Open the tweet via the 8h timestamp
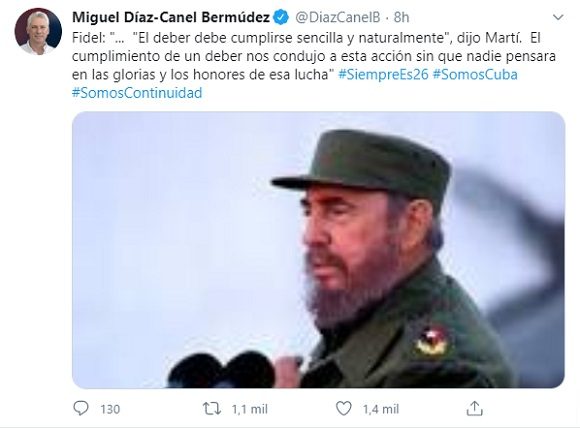Viewport: 580px width, 428px height. pyautogui.click(x=401, y=17)
